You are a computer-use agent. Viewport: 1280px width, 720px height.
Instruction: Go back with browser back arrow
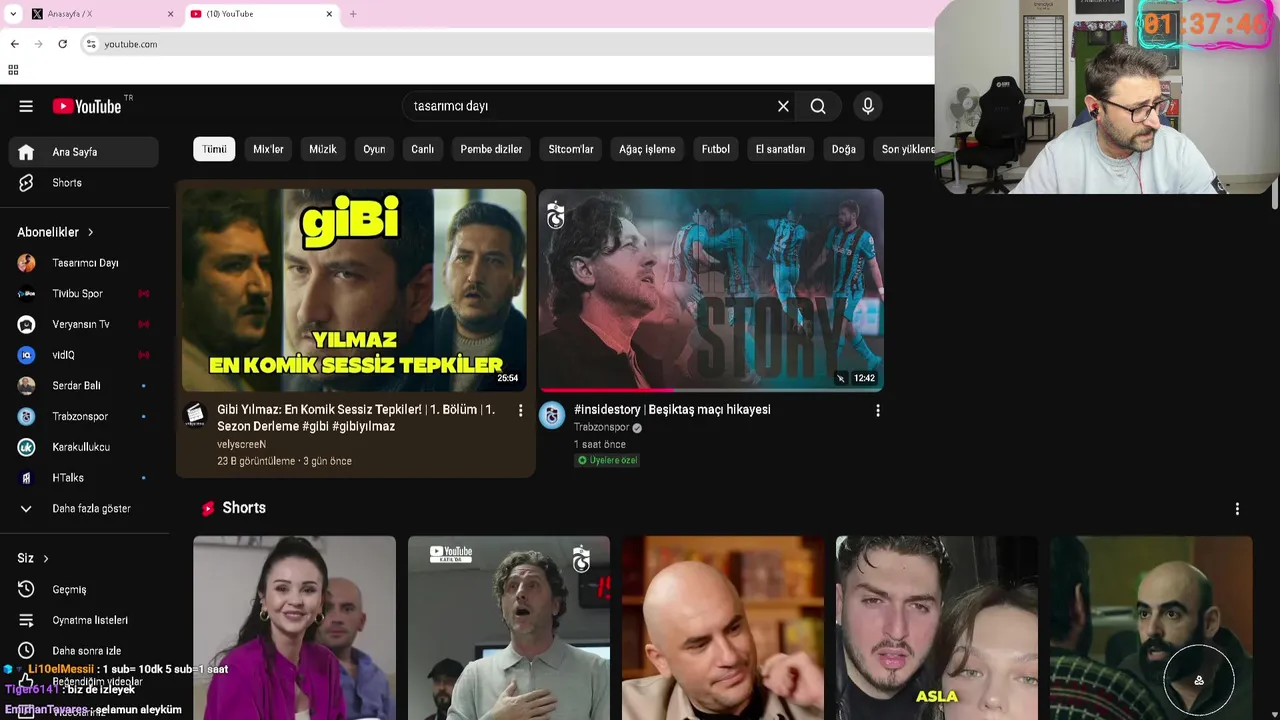coord(14,44)
